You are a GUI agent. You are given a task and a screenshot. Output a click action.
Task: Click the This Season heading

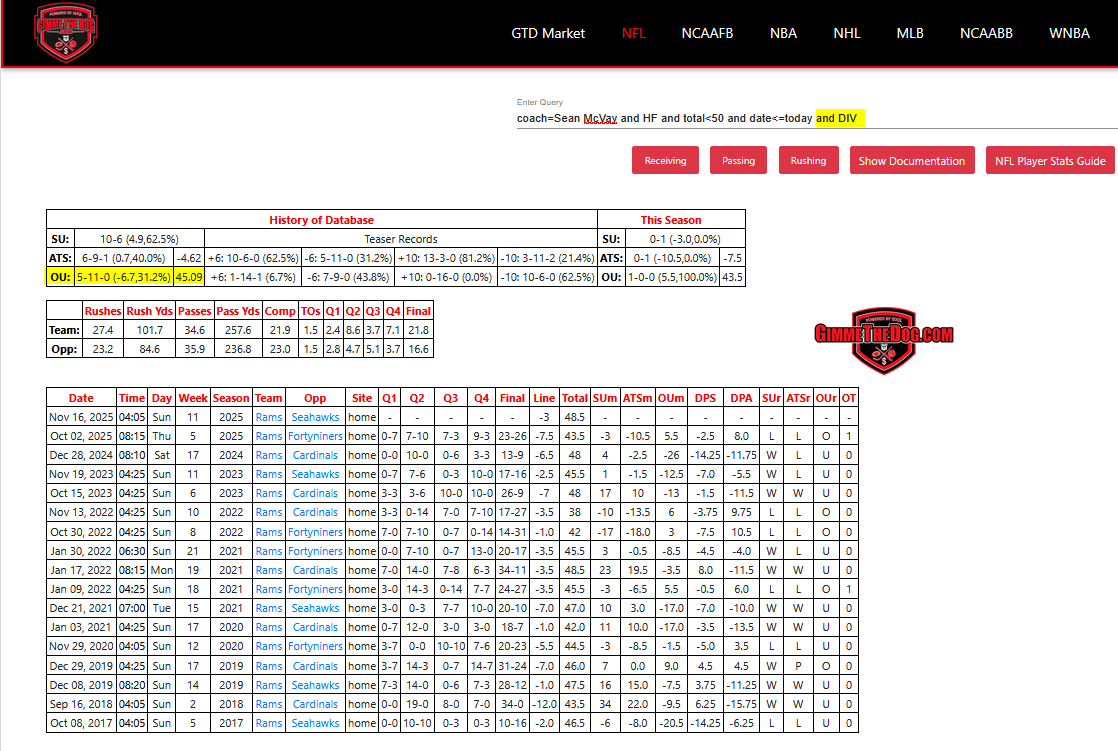[x=671, y=220]
